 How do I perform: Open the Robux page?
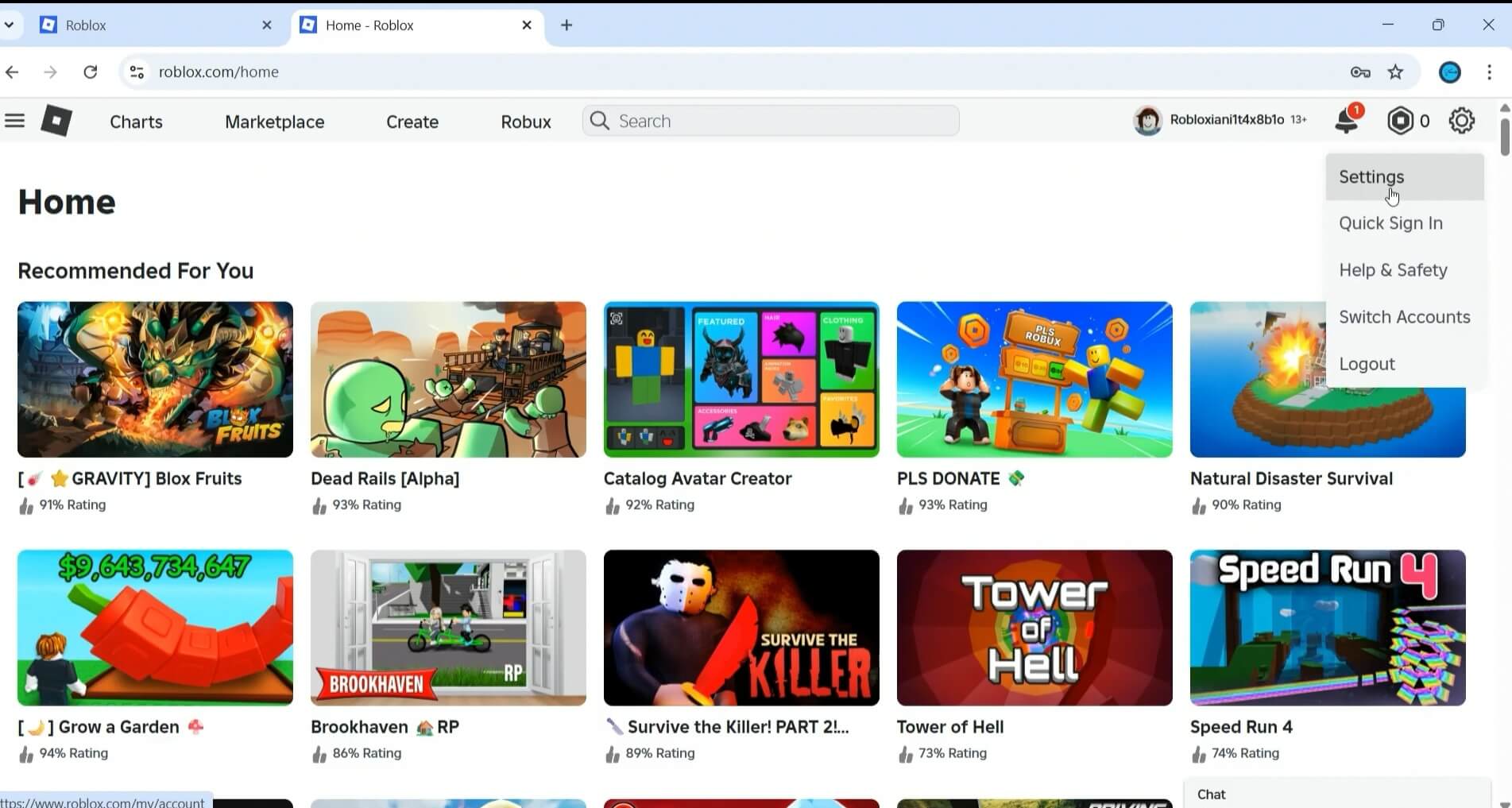(x=526, y=122)
